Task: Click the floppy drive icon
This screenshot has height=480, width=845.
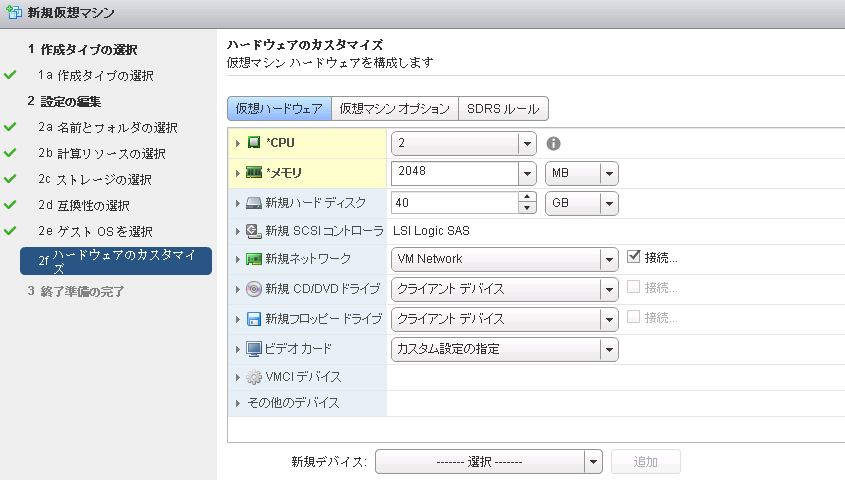Action: pyautogui.click(x=254, y=319)
